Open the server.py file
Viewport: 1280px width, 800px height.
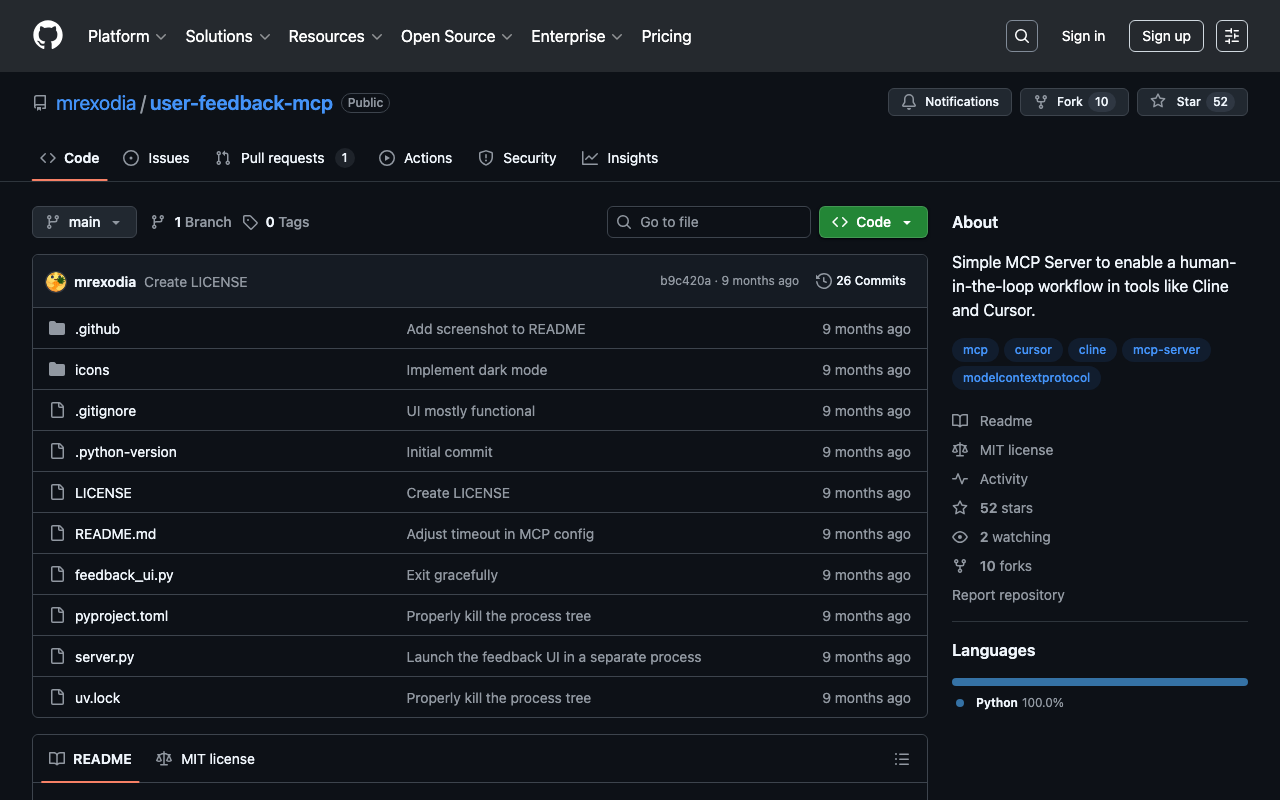tap(104, 657)
